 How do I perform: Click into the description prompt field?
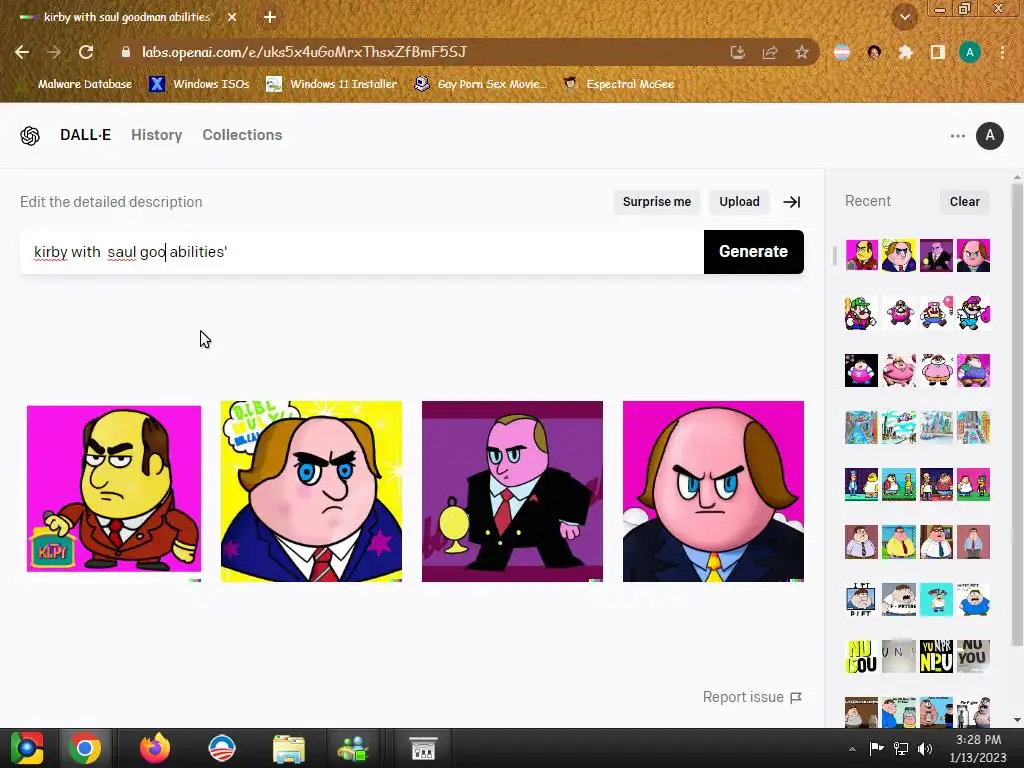(362, 251)
